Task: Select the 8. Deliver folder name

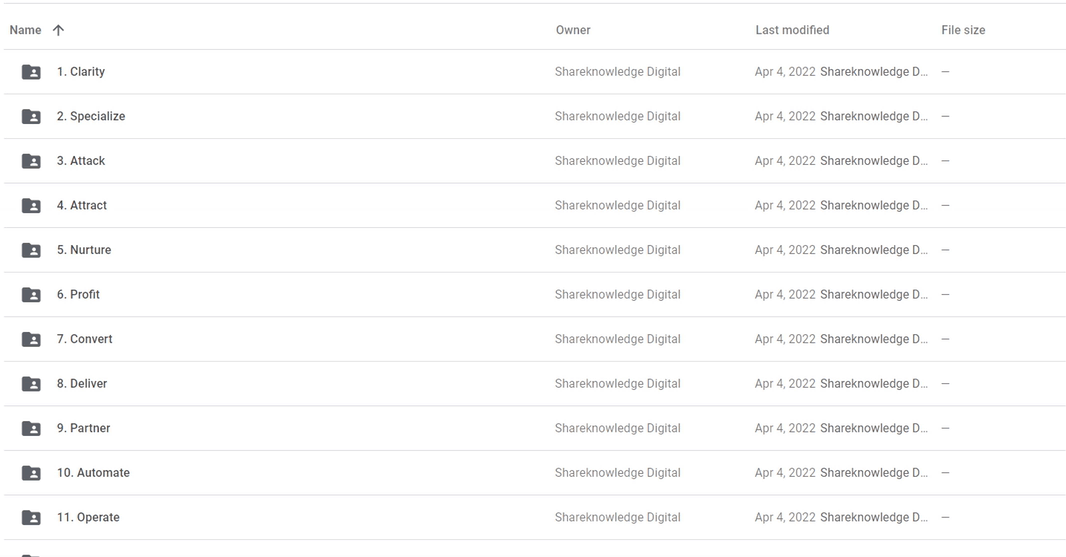Action: pyautogui.click(x=82, y=384)
